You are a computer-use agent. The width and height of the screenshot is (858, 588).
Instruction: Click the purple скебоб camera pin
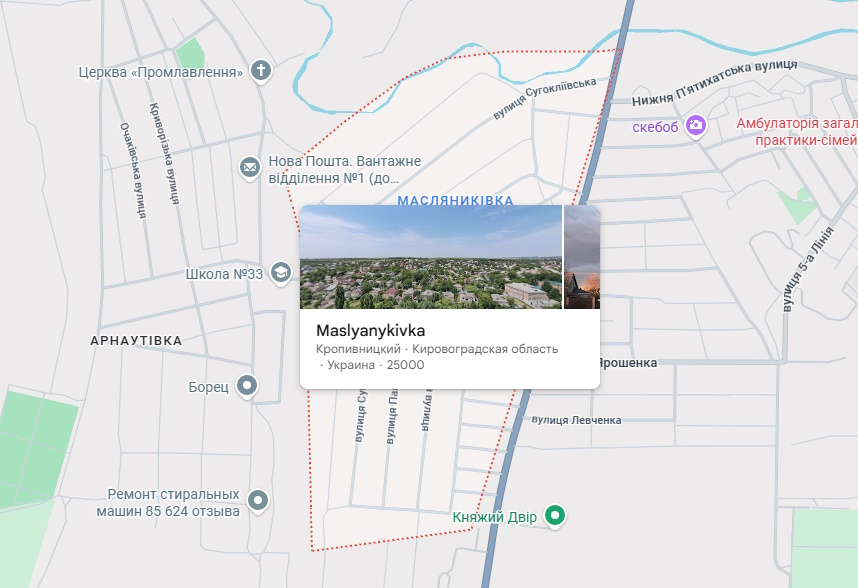[696, 126]
